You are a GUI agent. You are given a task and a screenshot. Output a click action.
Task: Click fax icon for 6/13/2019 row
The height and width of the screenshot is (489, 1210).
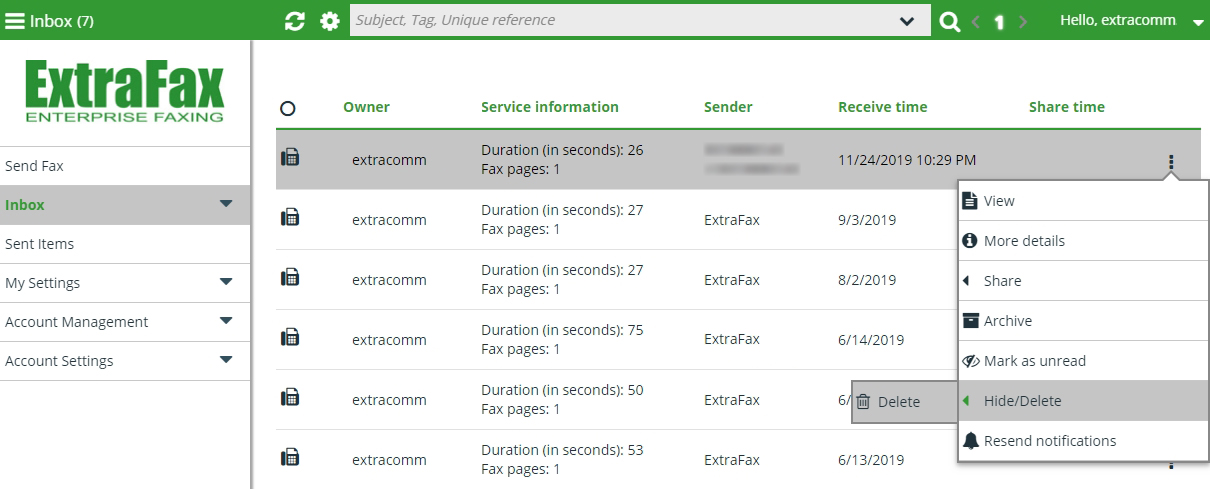pos(290,457)
